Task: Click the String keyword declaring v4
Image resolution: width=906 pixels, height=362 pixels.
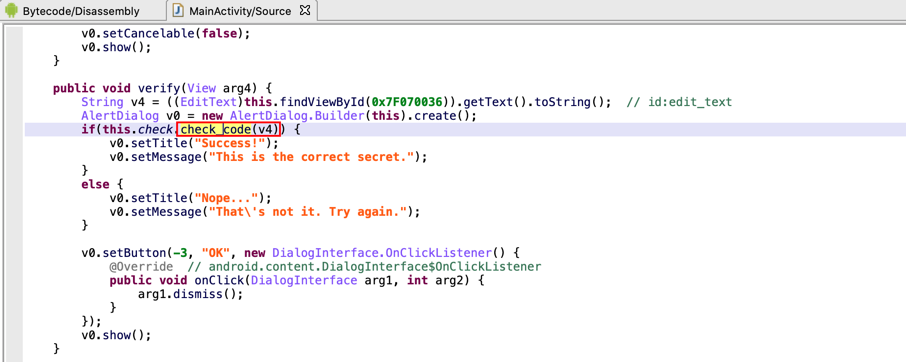Action: pos(102,102)
